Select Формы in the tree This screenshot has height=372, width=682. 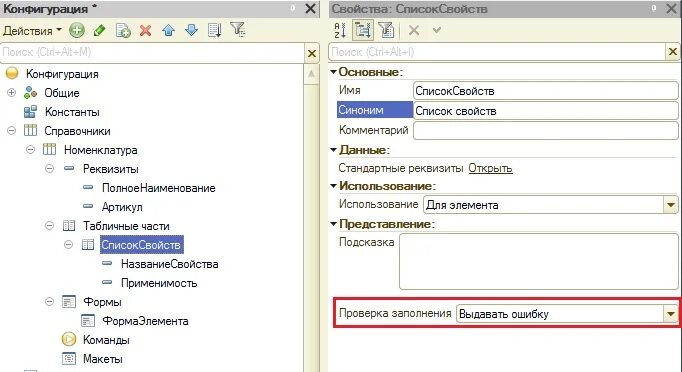[102, 302]
